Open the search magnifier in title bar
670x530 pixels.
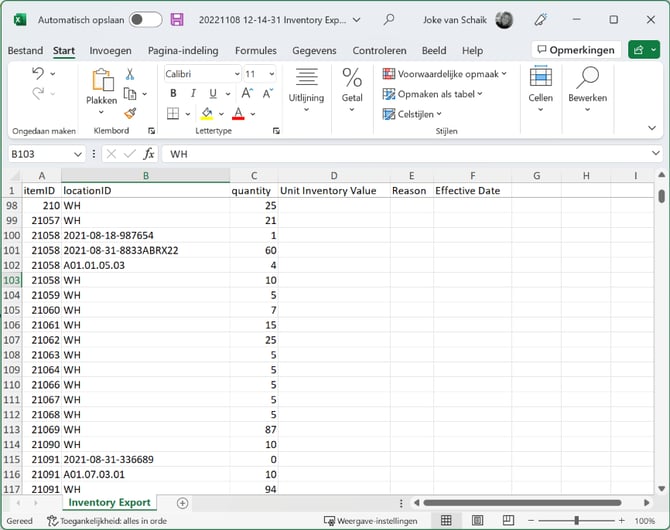click(389, 19)
